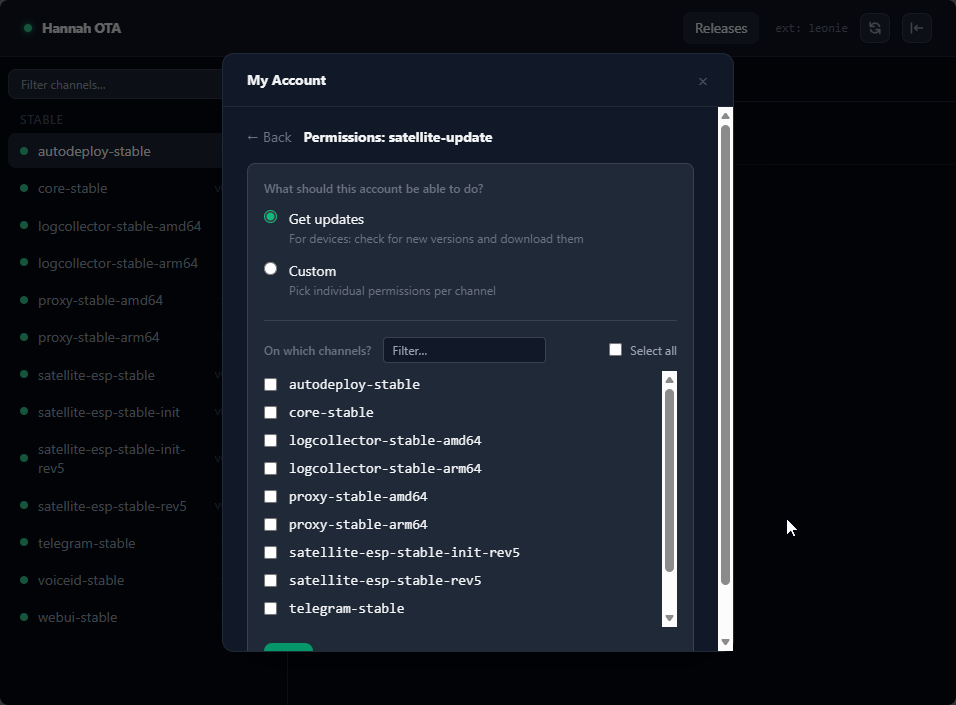Open the Releases tab
This screenshot has height=705, width=956.
721,28
